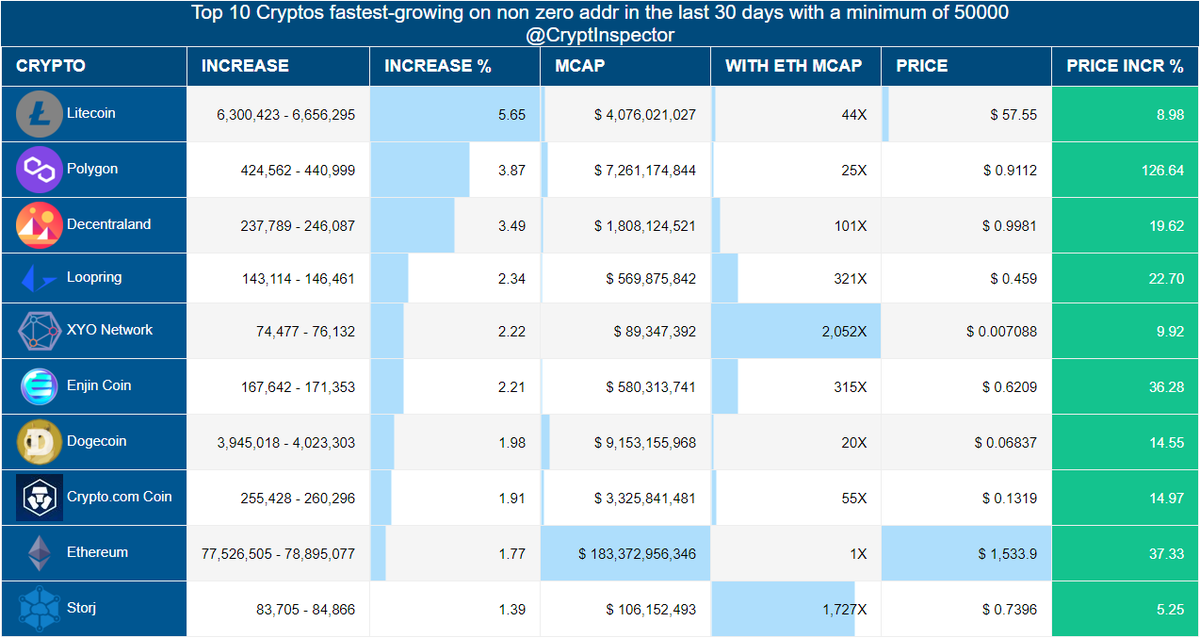Click the Polygon logo icon
This screenshot has width=1200, height=638.
pyautogui.click(x=40, y=170)
